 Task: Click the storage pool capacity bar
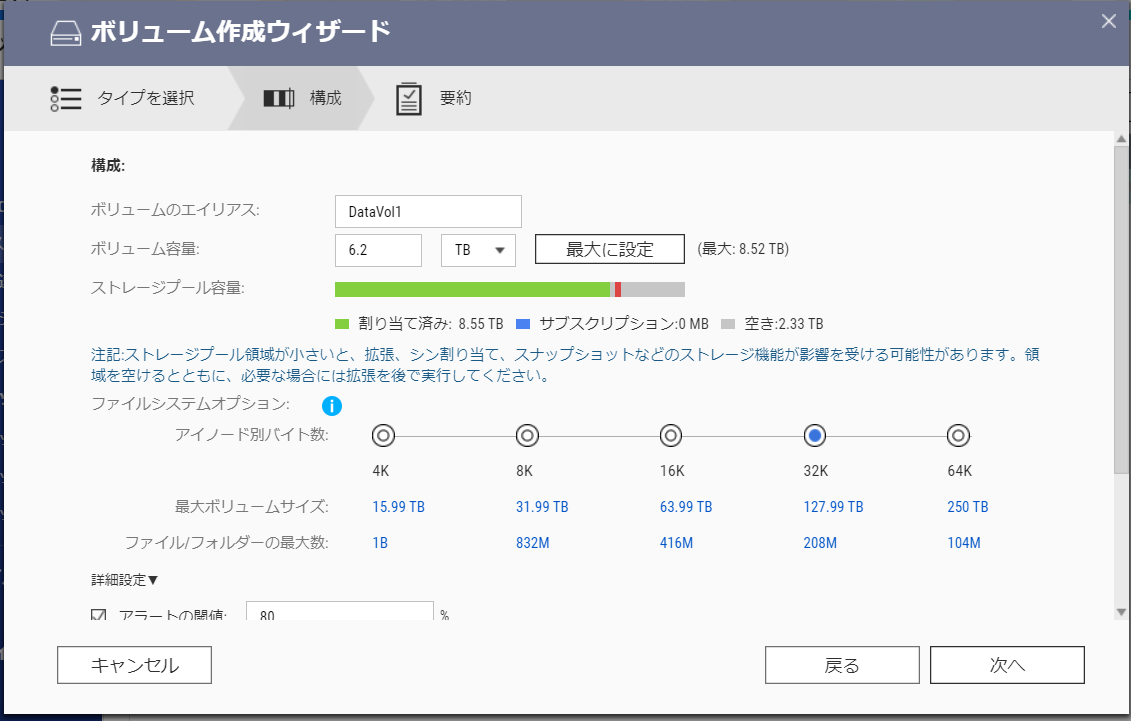tap(510, 290)
